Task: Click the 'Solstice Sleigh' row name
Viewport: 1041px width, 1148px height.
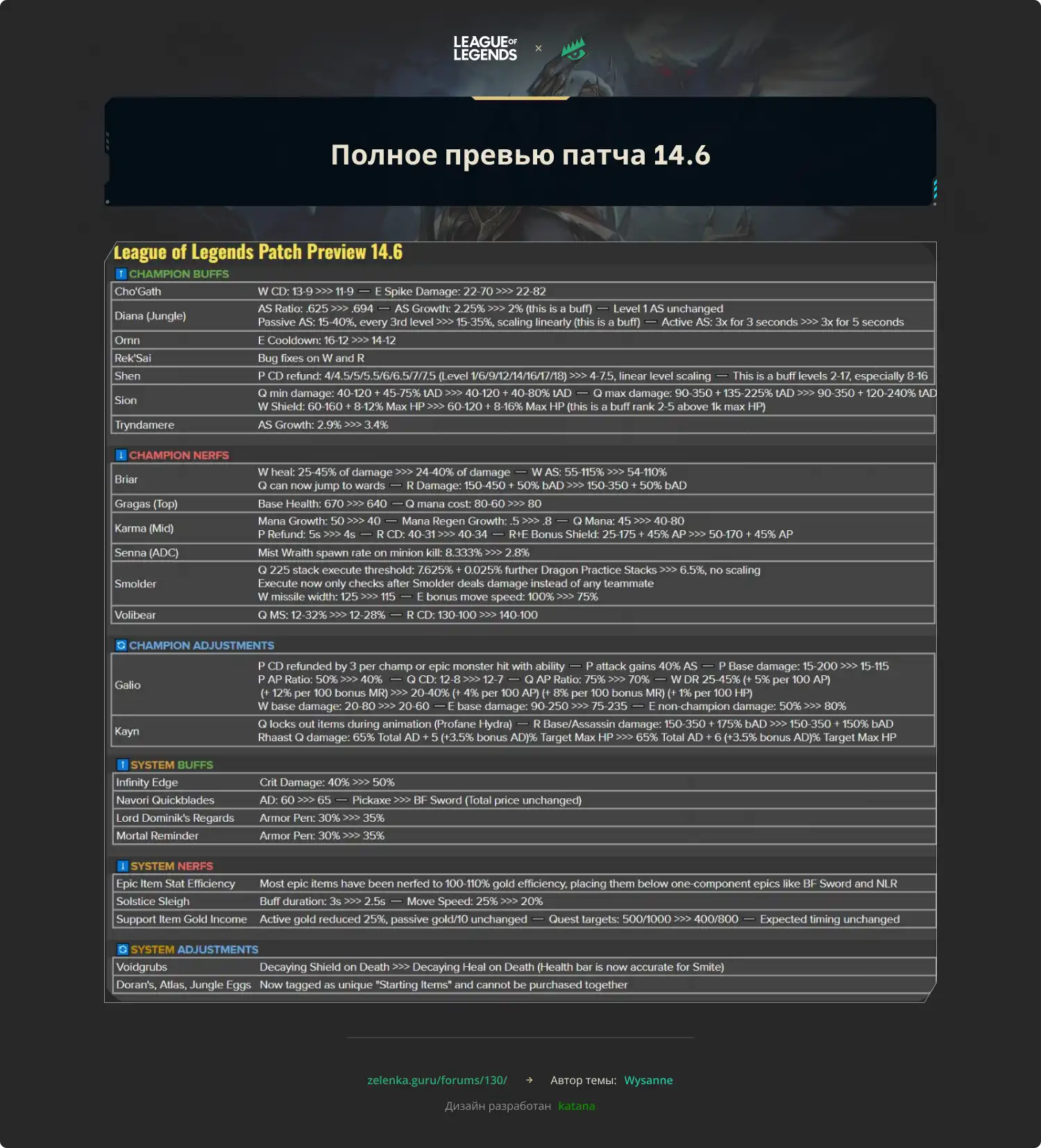Action: (x=153, y=902)
